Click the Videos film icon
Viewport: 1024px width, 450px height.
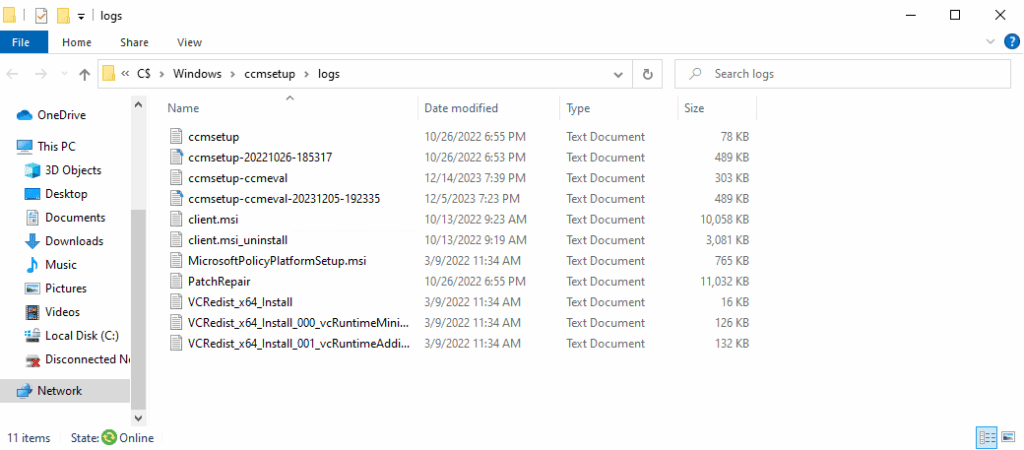pyautogui.click(x=32, y=312)
